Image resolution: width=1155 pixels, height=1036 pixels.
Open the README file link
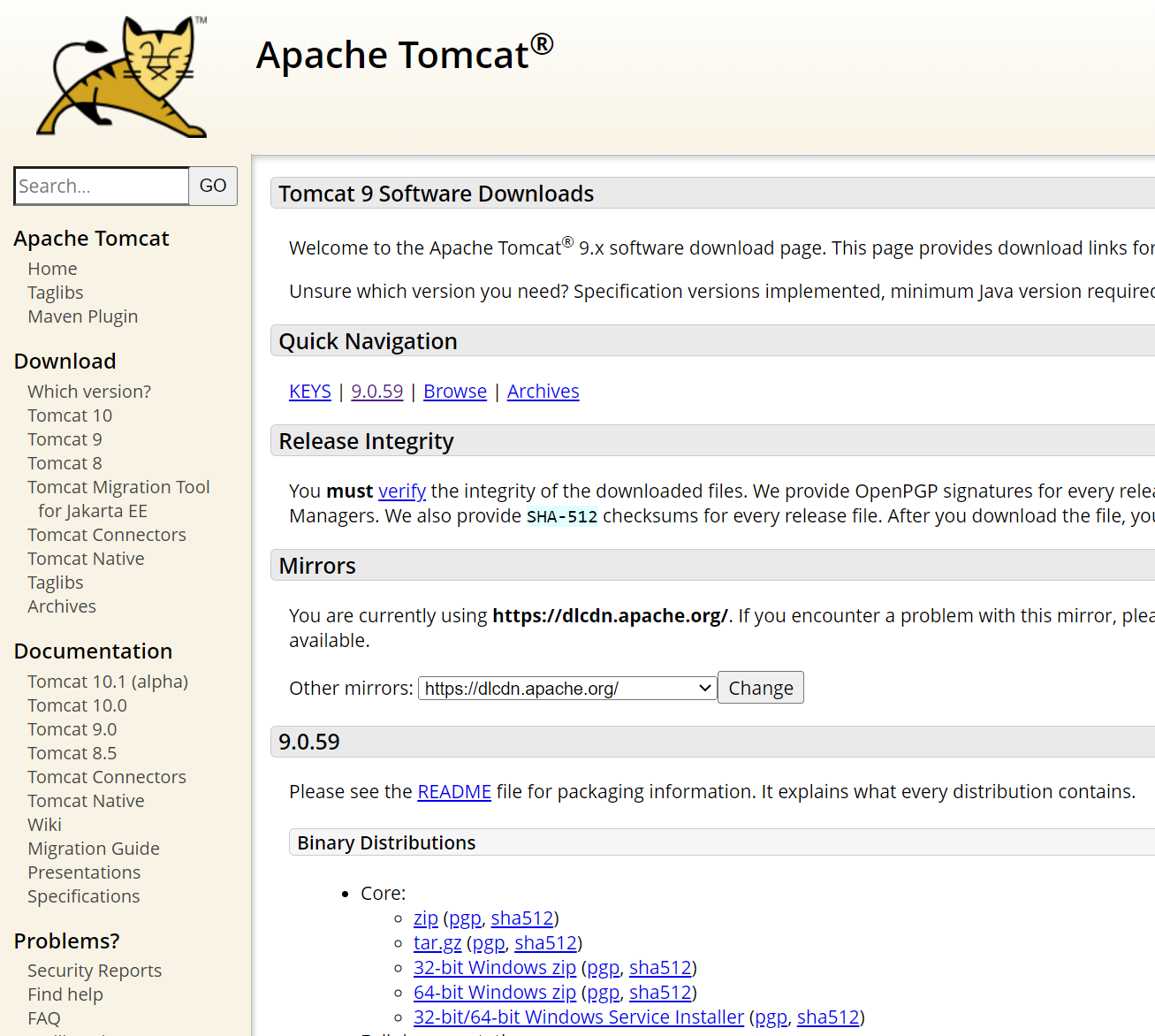[454, 792]
